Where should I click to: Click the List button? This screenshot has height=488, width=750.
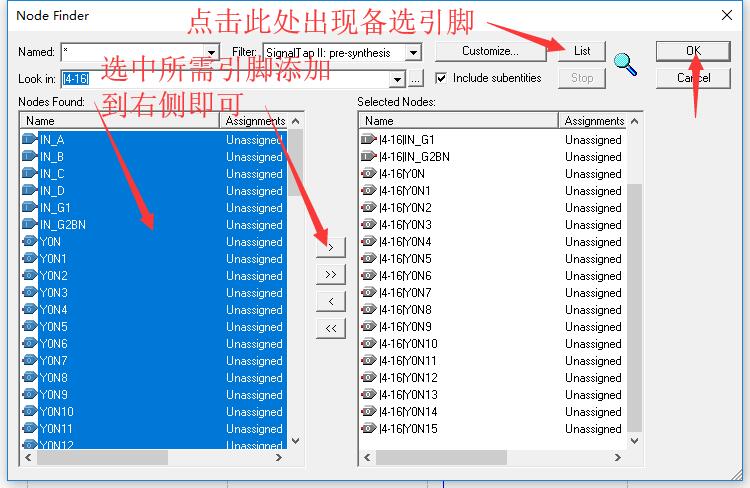coord(582,51)
